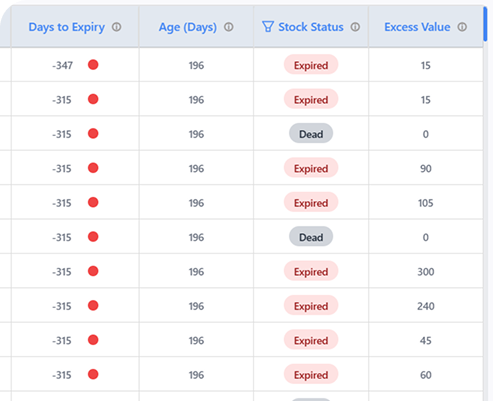This screenshot has width=493, height=401.
Task: Select excess value 15 in the -347 row
Action: [x=426, y=65]
